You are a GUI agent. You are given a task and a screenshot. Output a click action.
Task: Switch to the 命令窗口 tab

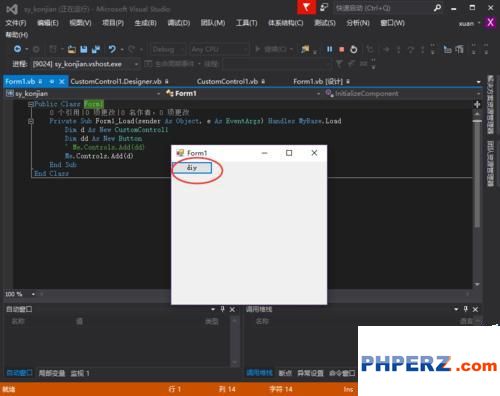click(342, 373)
